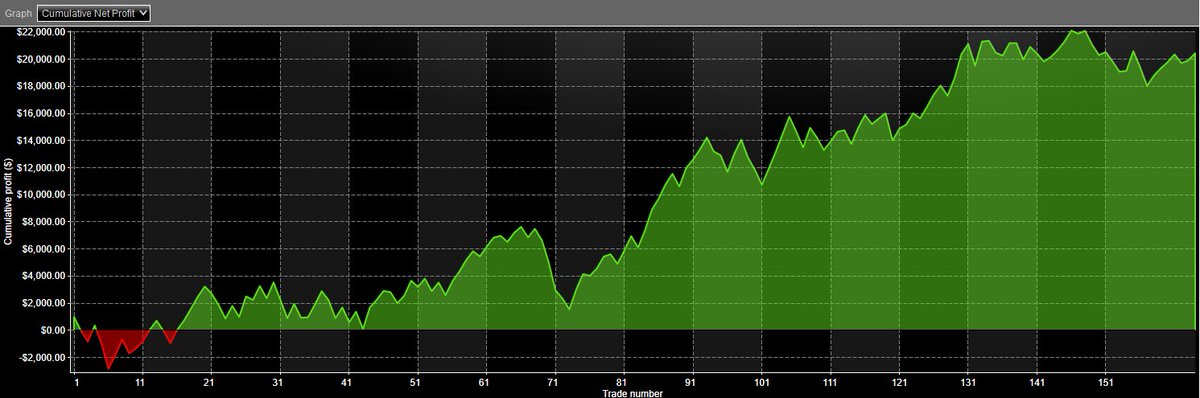Click the $8,000.00 y-axis label
The width and height of the screenshot is (1200, 398).
tap(45, 222)
